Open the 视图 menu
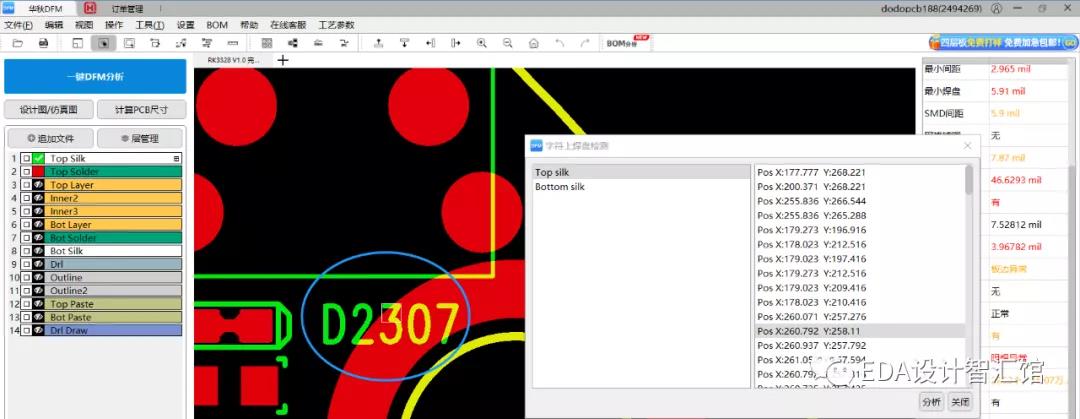Viewport: 1080px width, 419px height. pos(84,25)
